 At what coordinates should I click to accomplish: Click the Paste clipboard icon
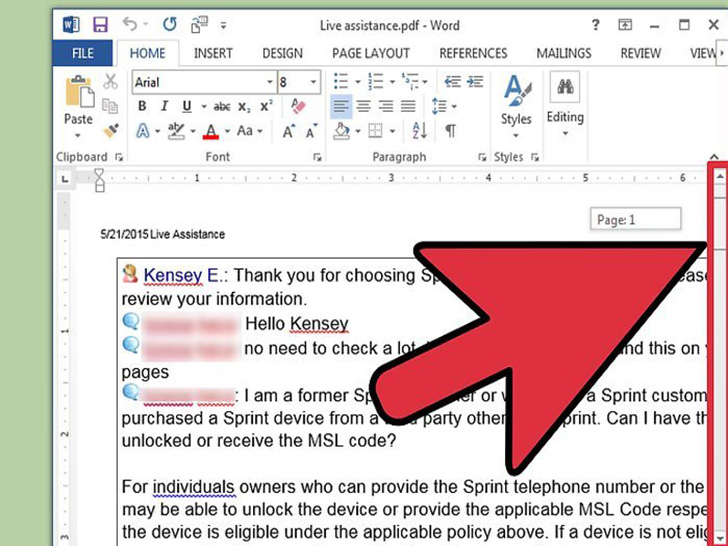pyautogui.click(x=79, y=91)
